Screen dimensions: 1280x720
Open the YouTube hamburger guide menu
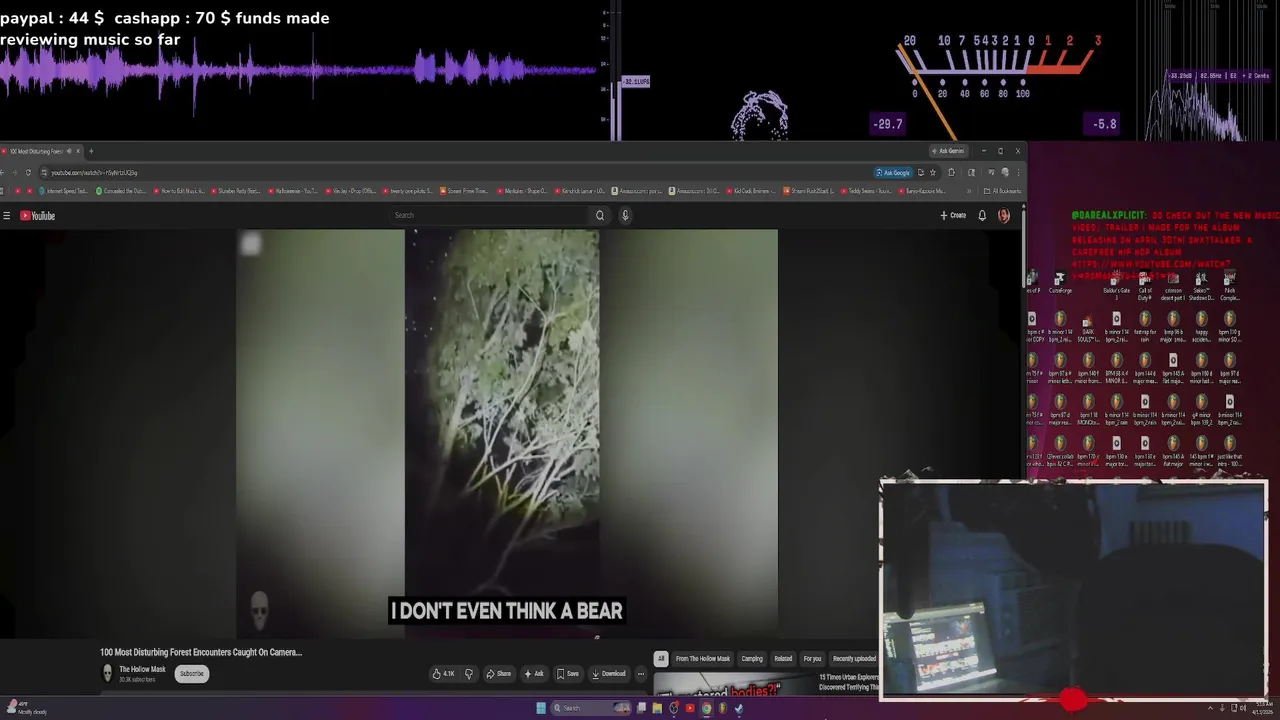click(7, 216)
